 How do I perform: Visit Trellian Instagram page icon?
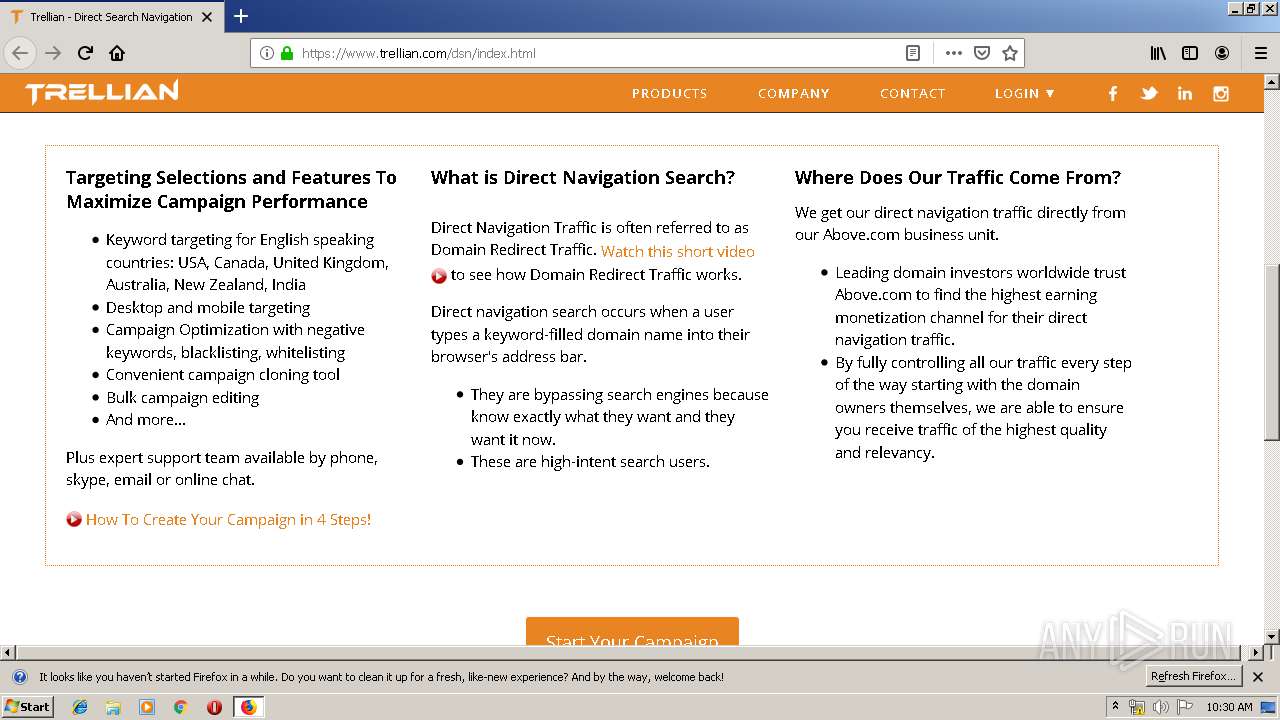1221,93
